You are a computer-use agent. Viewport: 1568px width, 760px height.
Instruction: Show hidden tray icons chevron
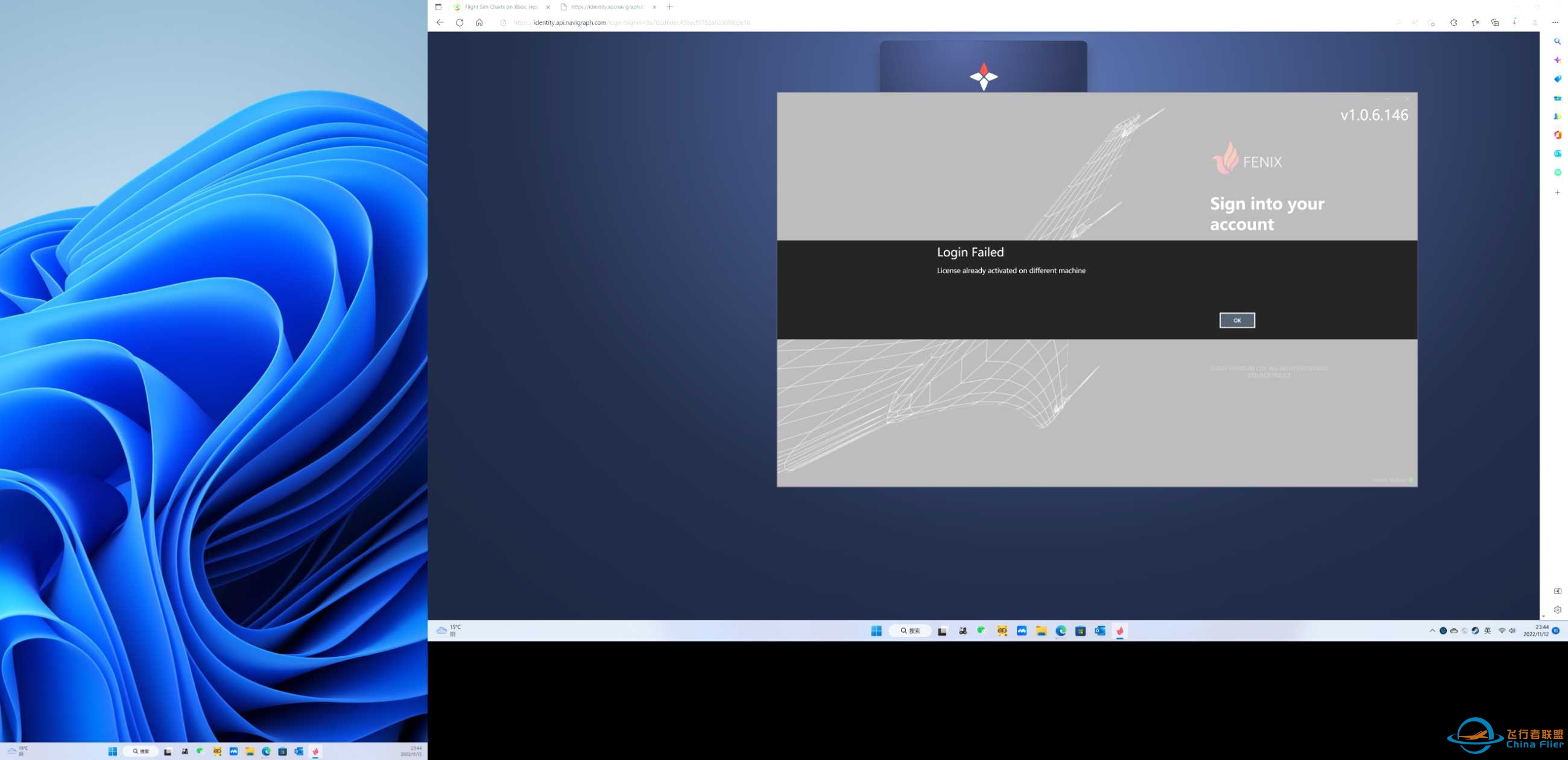1432,631
